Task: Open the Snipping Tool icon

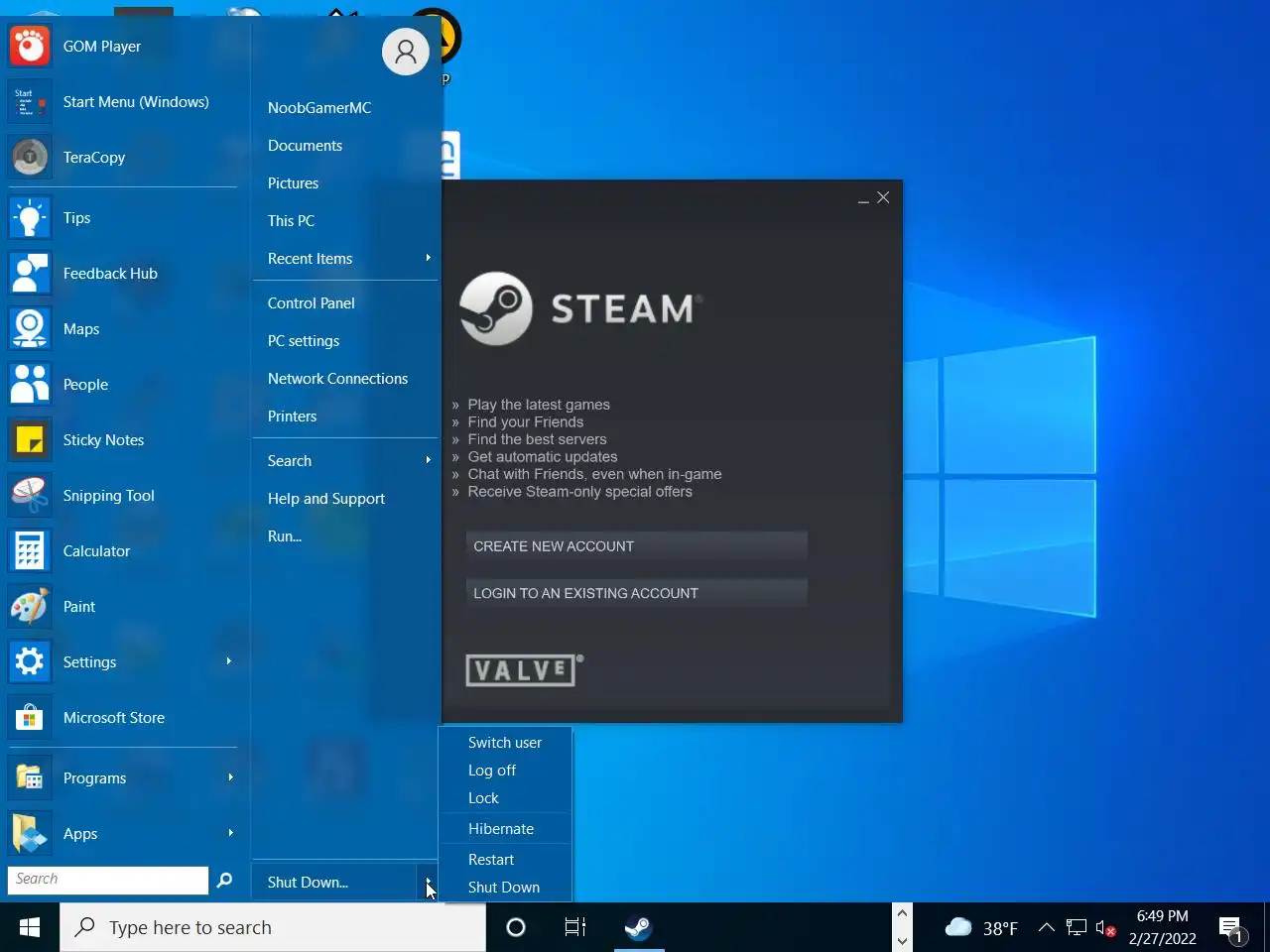Action: pyautogui.click(x=30, y=495)
